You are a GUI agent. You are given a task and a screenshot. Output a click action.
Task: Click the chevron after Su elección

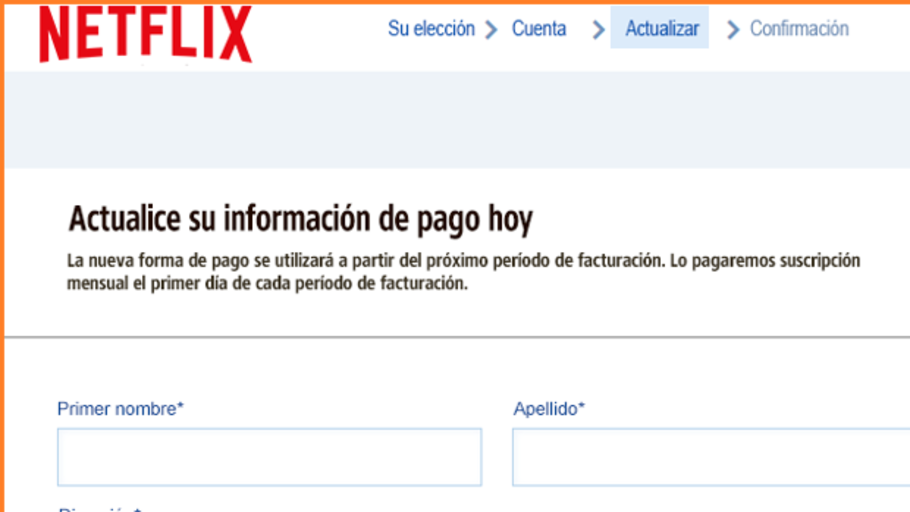tap(491, 30)
